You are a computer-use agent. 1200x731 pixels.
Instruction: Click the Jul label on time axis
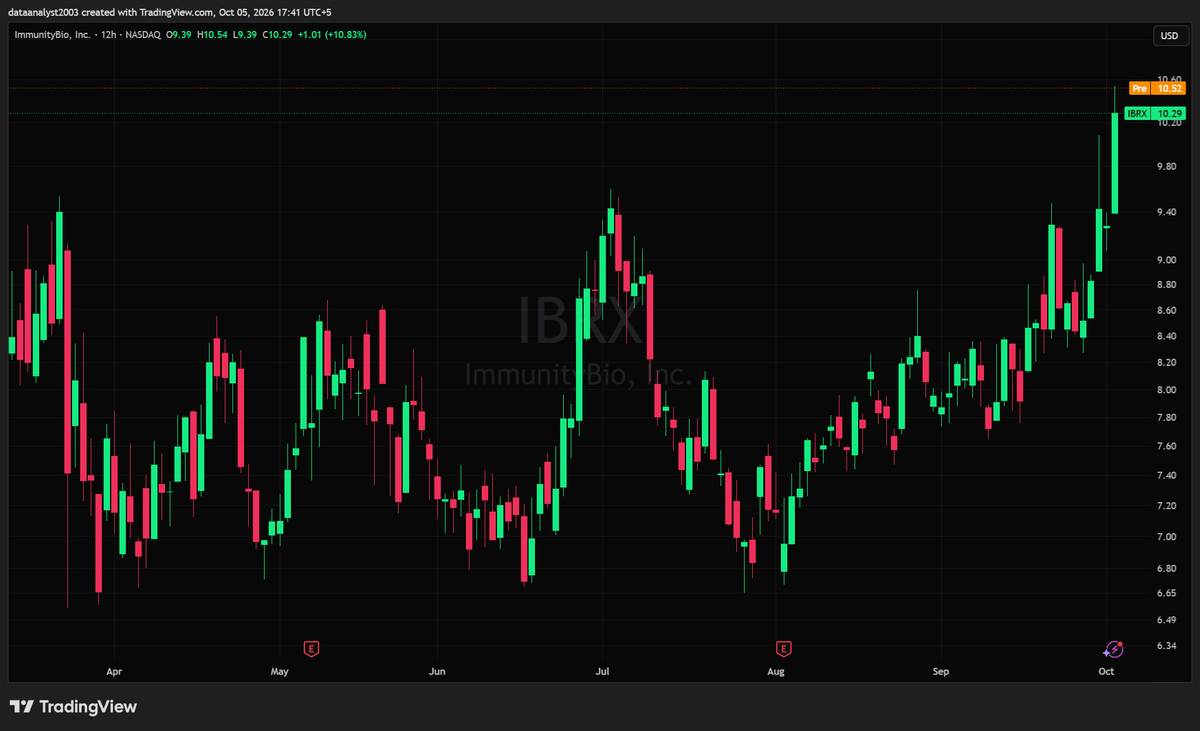601,671
